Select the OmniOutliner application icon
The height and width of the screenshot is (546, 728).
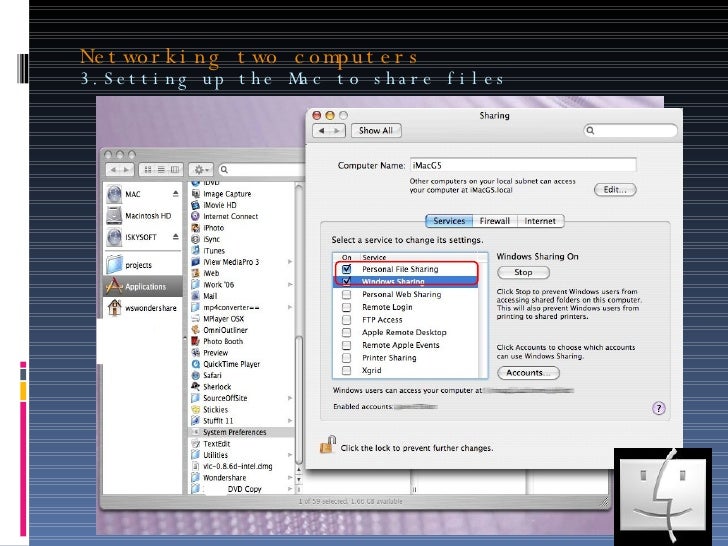[x=196, y=330]
